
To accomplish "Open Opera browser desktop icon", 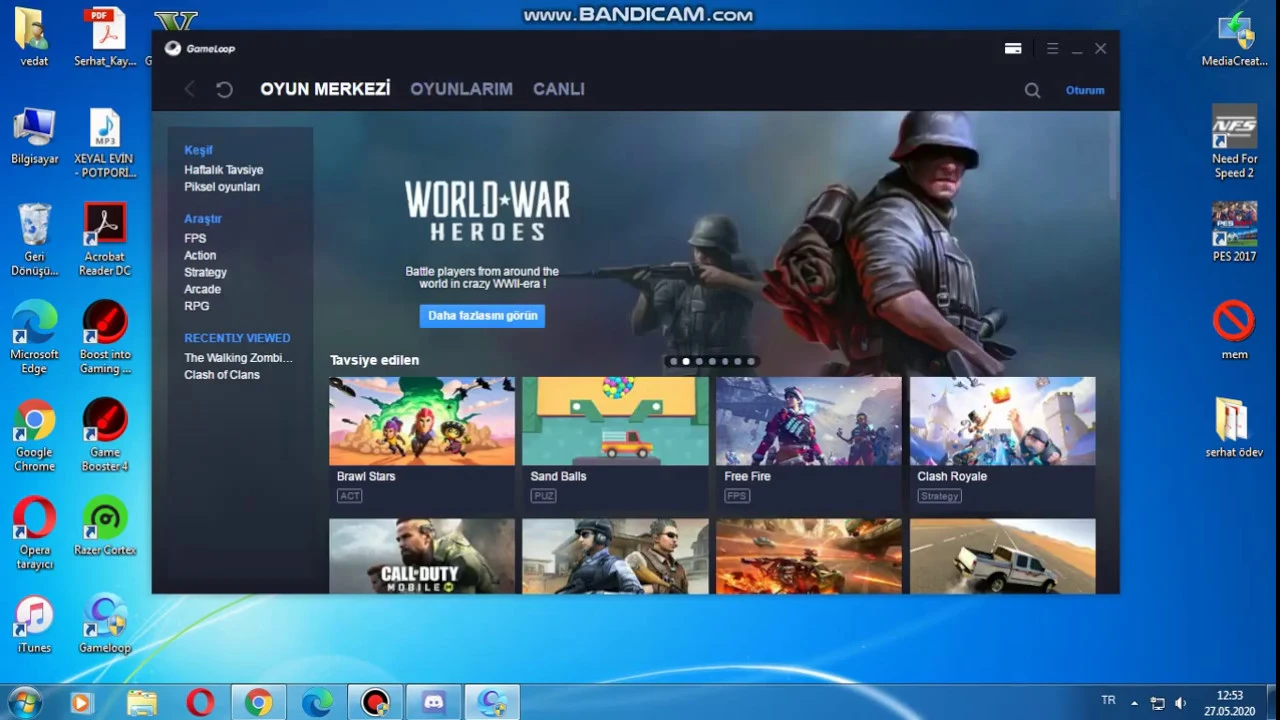I will click(34, 535).
